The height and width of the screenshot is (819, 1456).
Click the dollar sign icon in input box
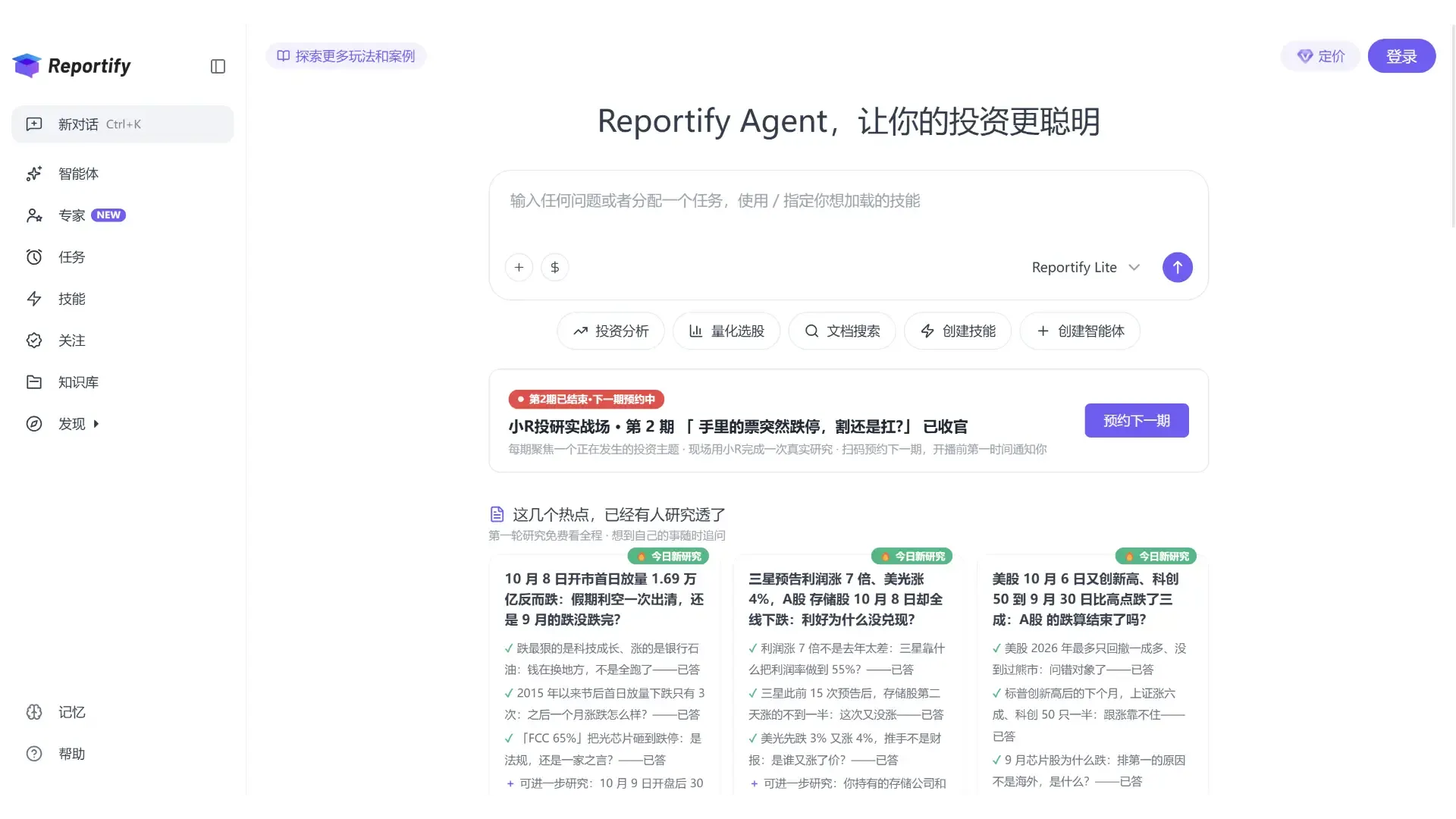555,267
